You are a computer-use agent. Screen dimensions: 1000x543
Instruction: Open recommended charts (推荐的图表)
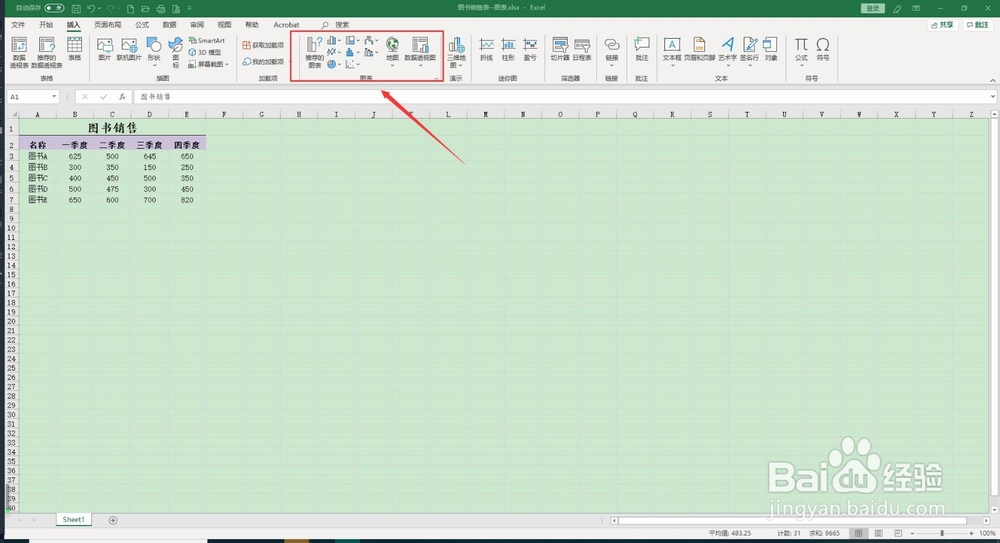coord(314,52)
